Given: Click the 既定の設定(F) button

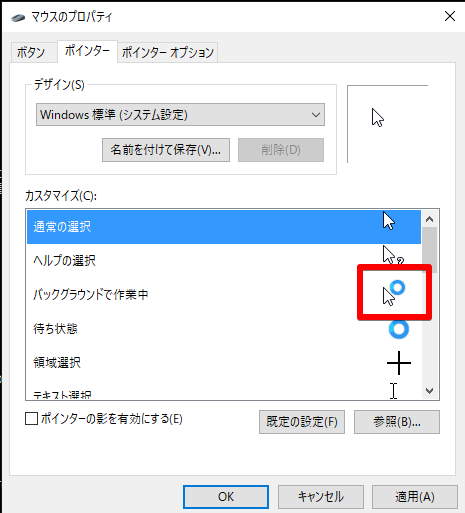Looking at the screenshot, I should (x=302, y=422).
